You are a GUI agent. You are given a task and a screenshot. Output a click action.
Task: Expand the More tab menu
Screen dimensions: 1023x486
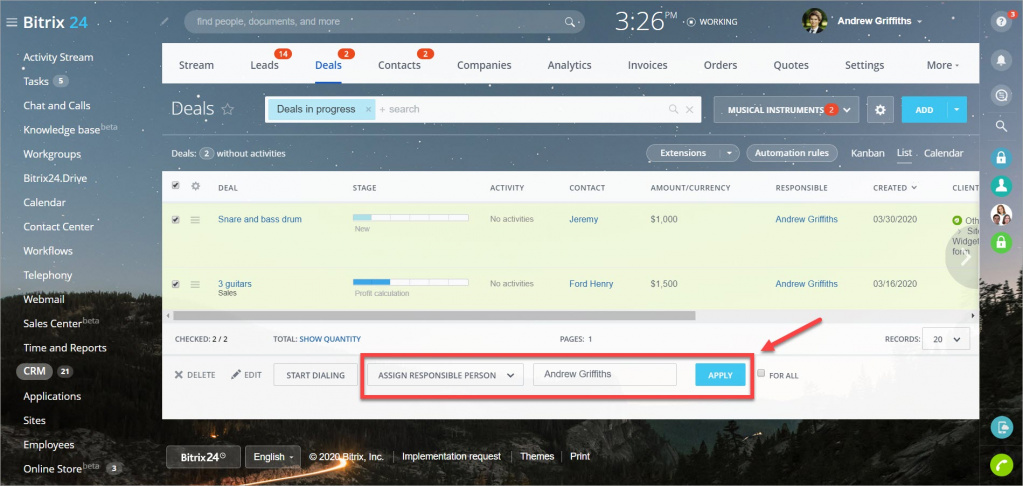pyautogui.click(x=943, y=65)
